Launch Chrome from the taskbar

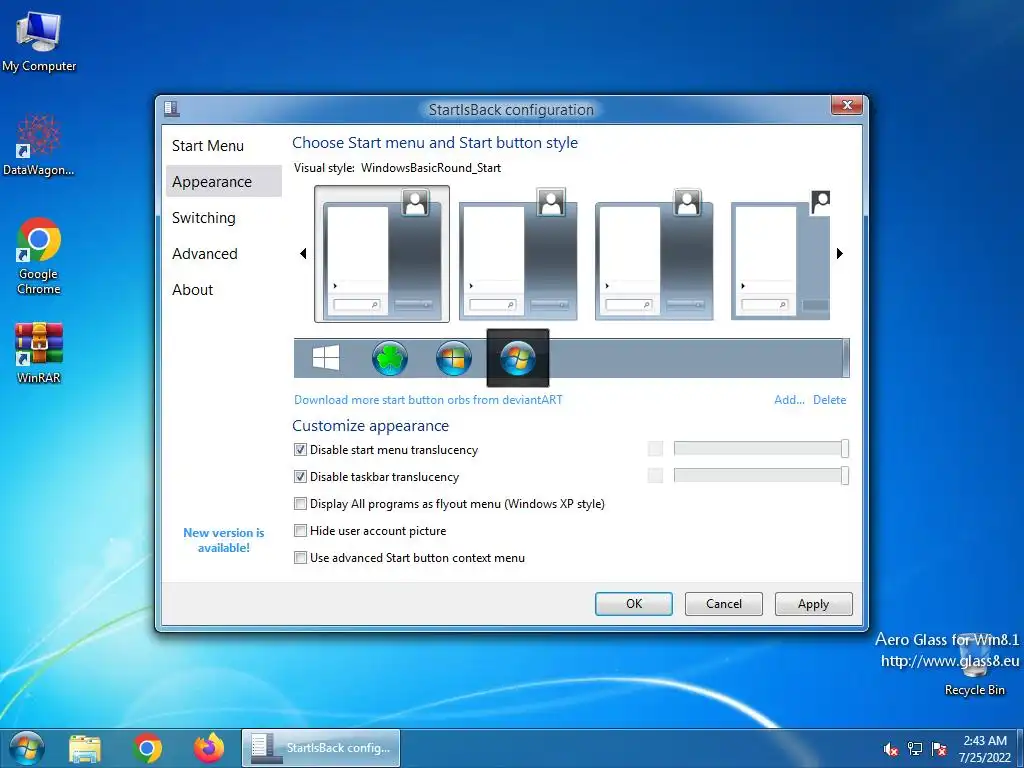pos(147,748)
